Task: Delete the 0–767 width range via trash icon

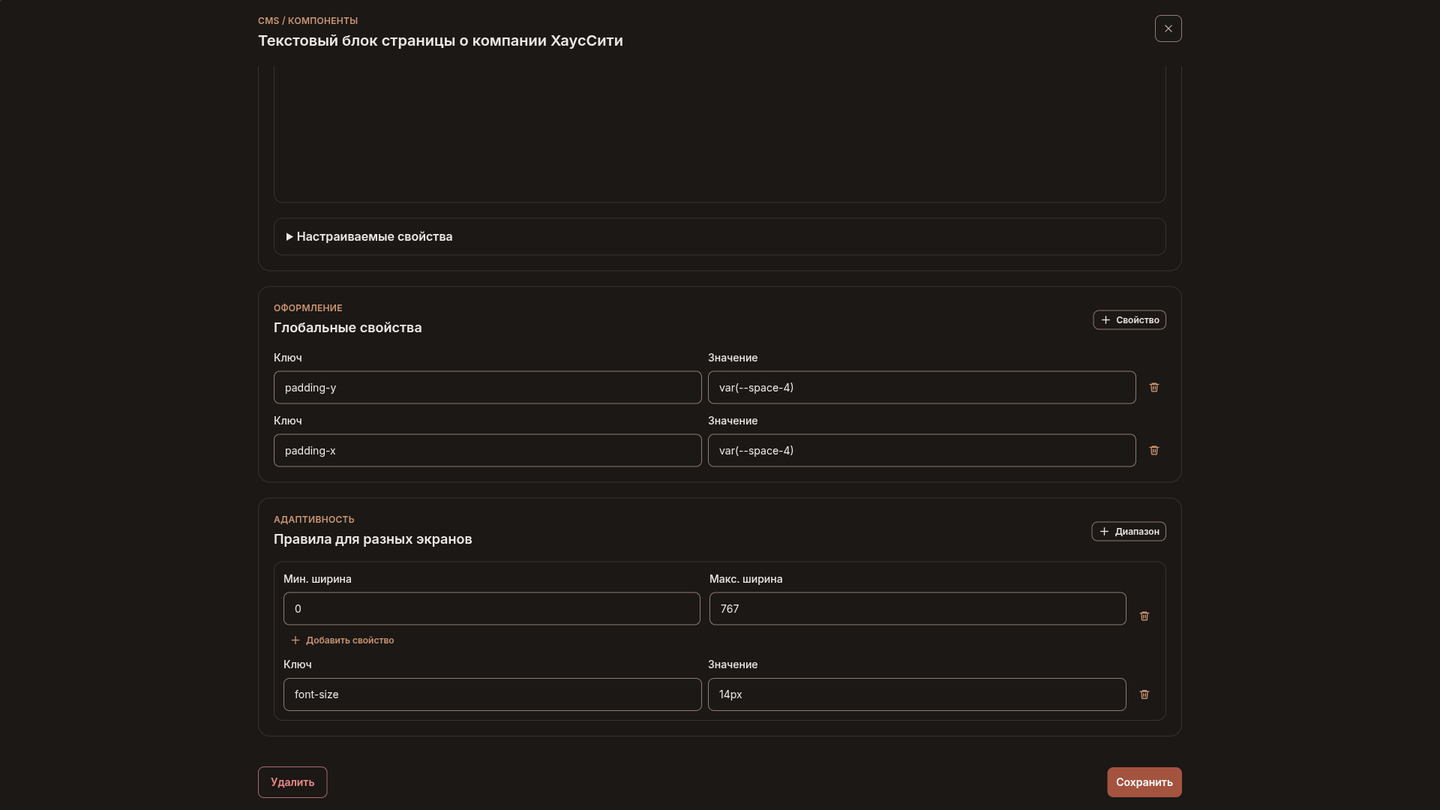Action: pos(1144,616)
